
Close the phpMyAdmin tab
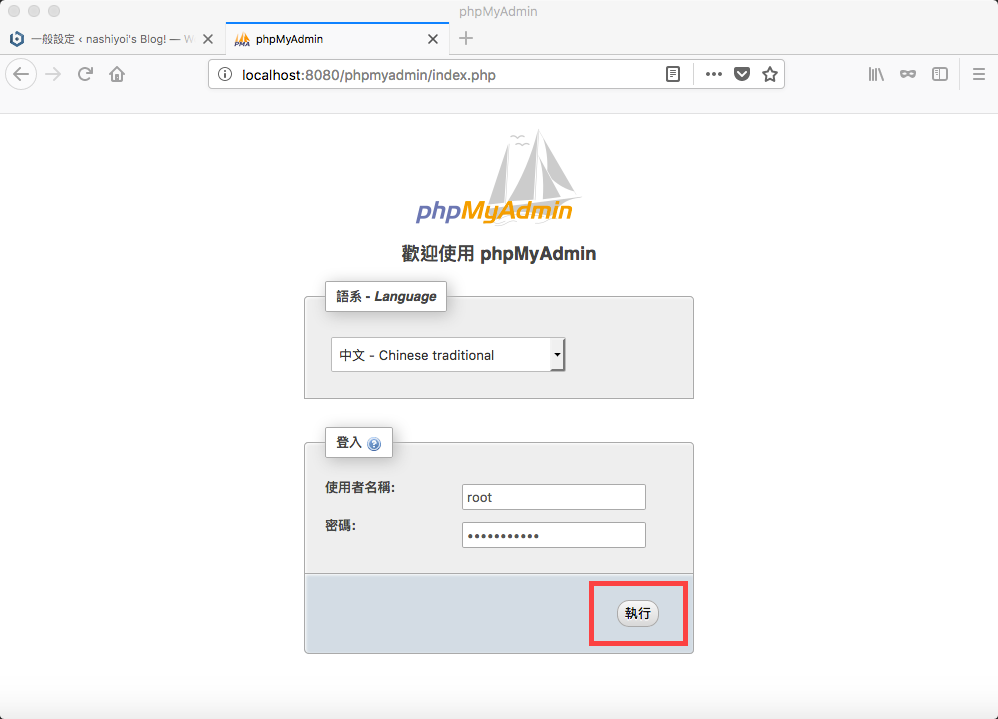433,39
